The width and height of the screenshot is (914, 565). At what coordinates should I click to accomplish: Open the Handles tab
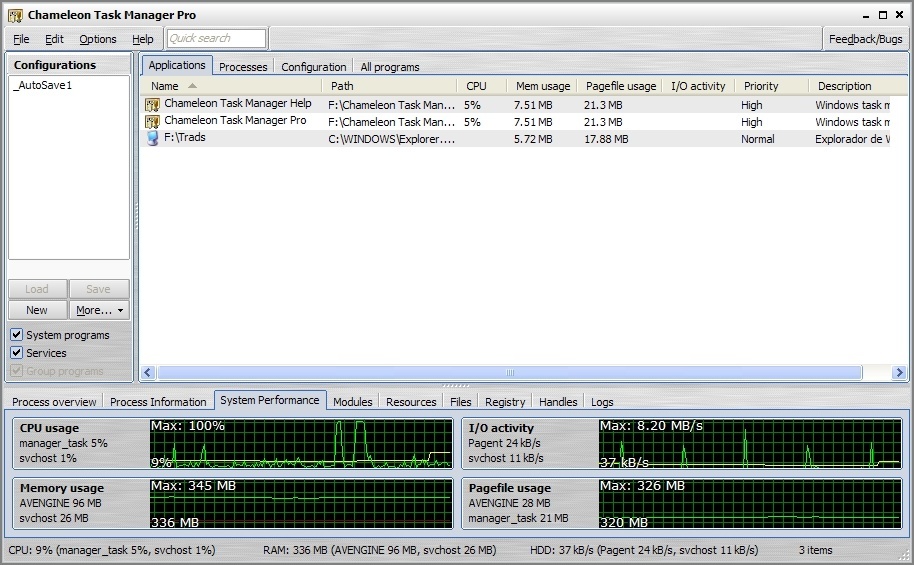point(558,402)
